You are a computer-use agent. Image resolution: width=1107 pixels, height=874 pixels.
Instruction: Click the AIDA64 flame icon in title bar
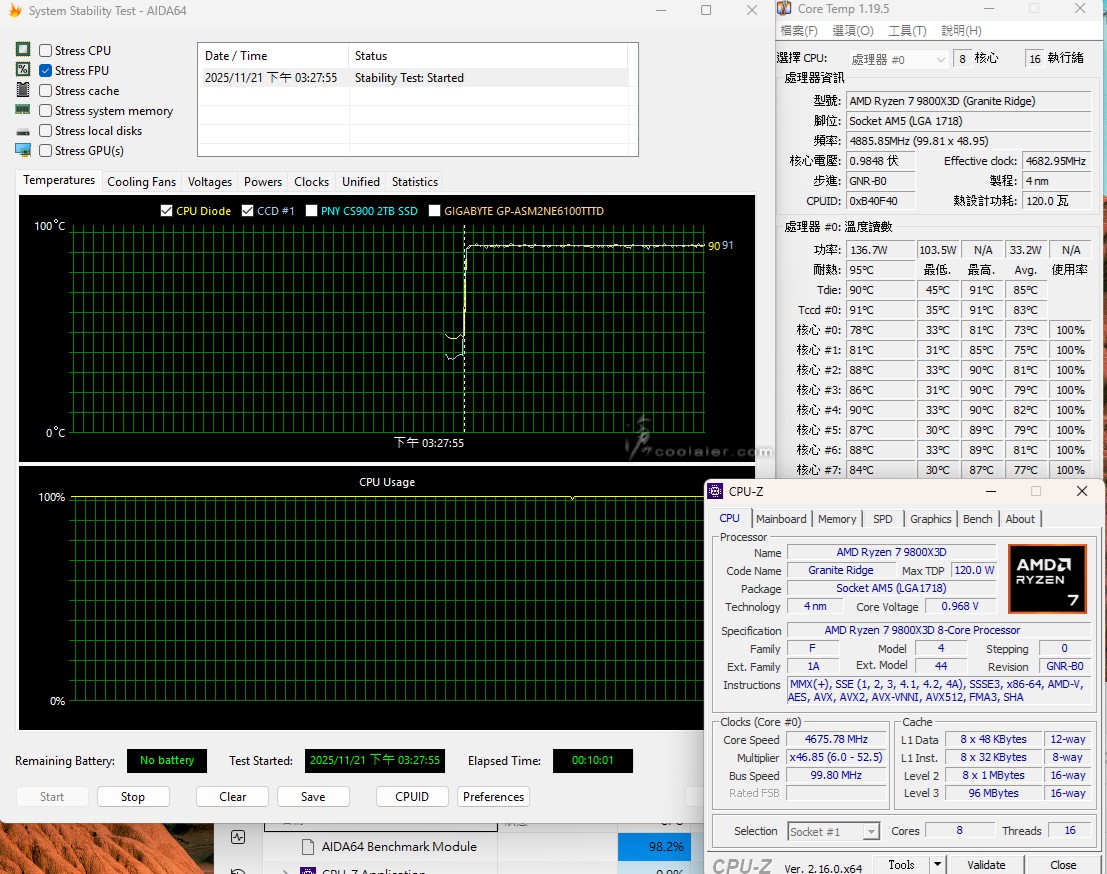coord(15,11)
